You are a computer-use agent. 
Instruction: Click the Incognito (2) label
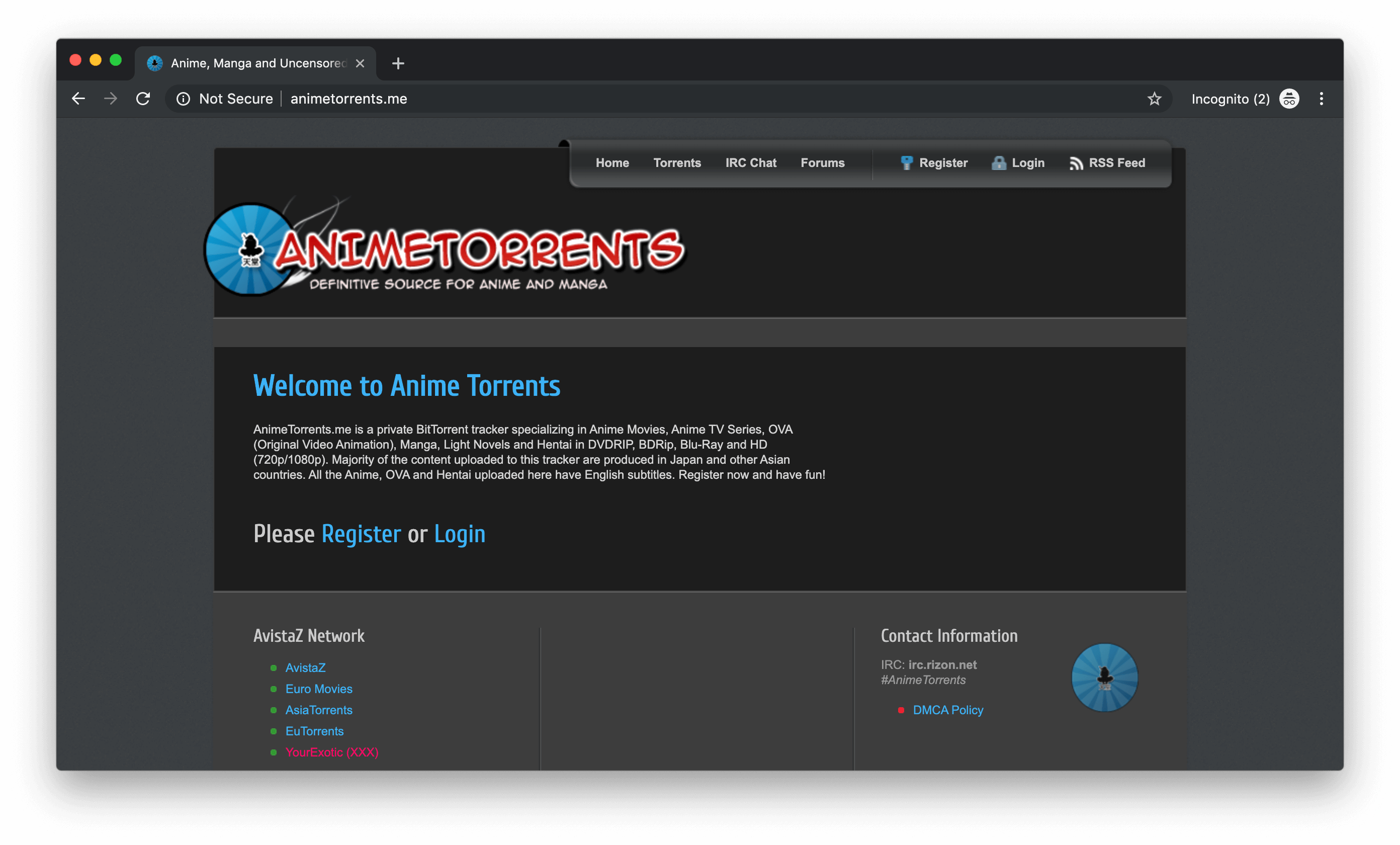[1230, 99]
